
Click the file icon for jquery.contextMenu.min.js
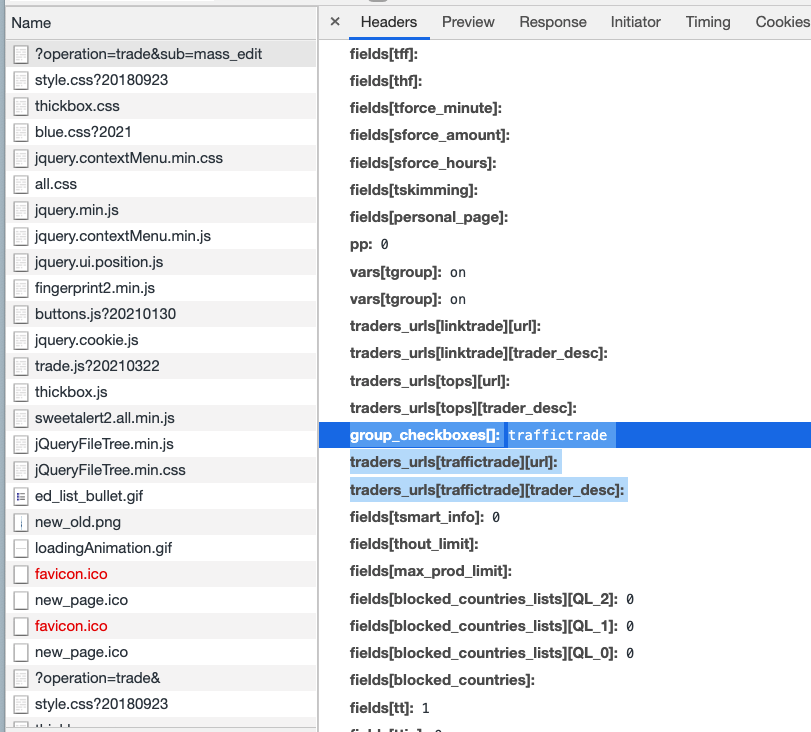[21, 236]
